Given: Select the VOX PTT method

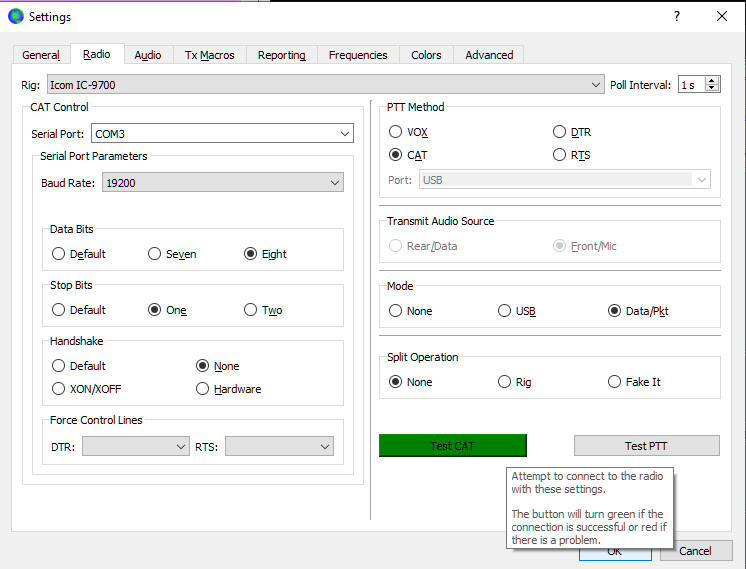Looking at the screenshot, I should 396,132.
